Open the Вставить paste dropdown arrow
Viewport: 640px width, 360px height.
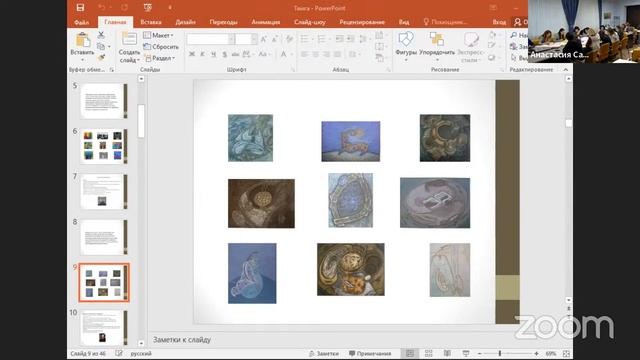click(82, 60)
